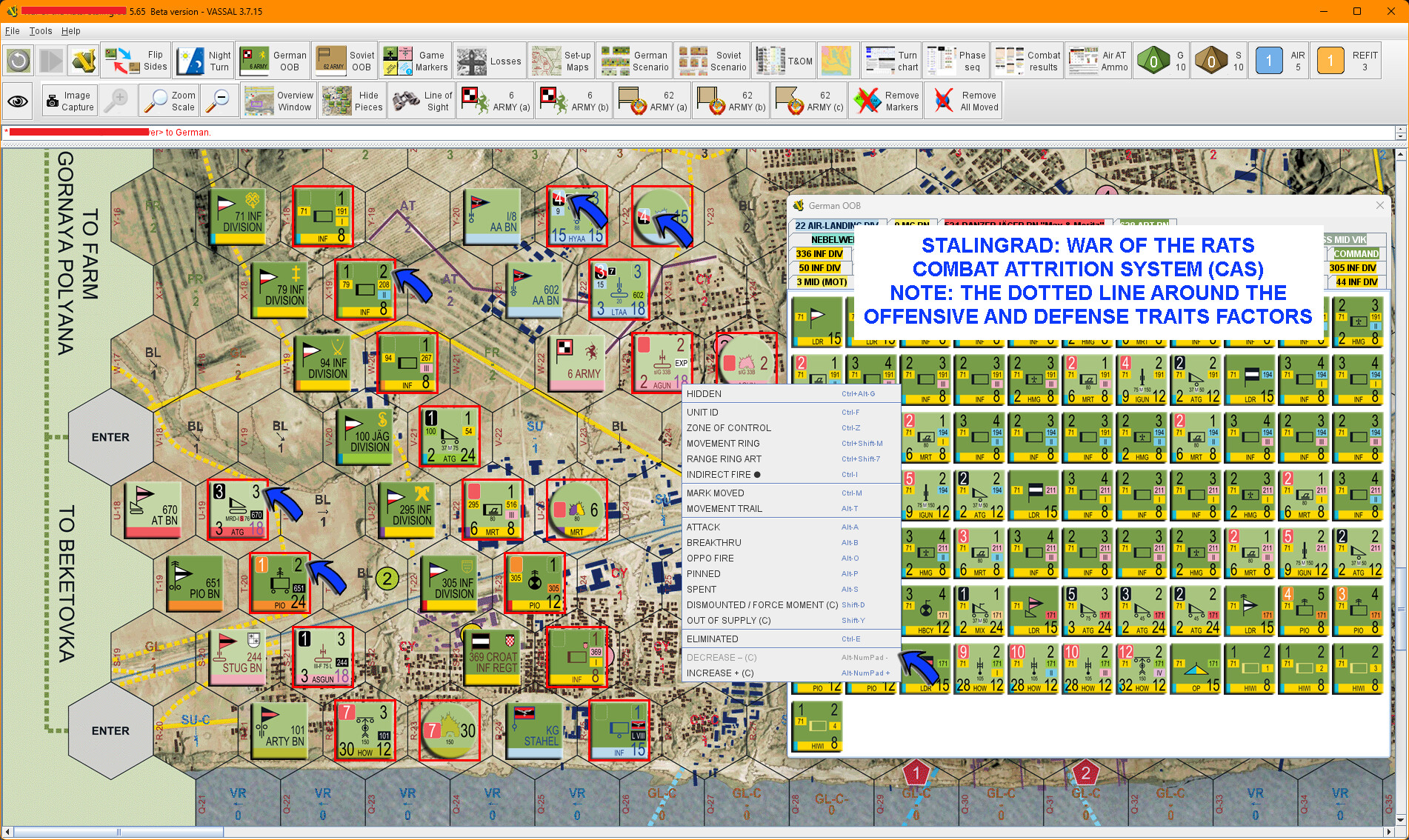The height and width of the screenshot is (840, 1409).
Task: Toggle the eye visibility button
Action: click(x=19, y=101)
